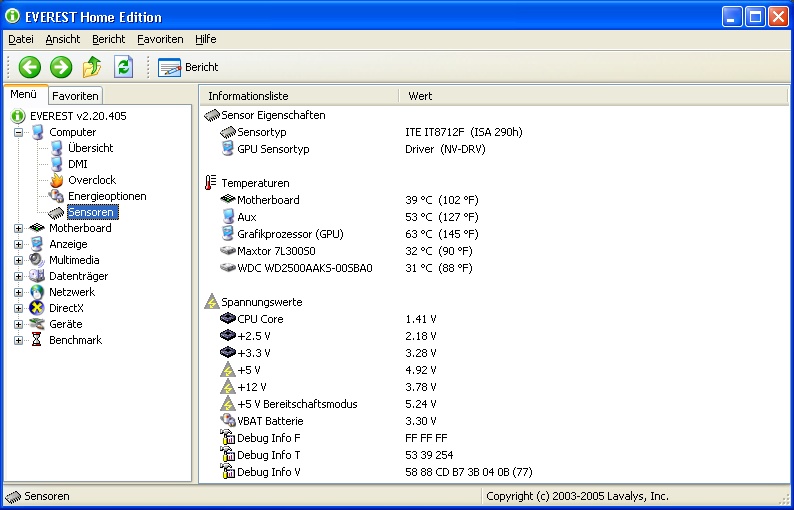The image size is (794, 510).
Task: Open the Bericht menu in the menu bar
Action: [x=108, y=40]
